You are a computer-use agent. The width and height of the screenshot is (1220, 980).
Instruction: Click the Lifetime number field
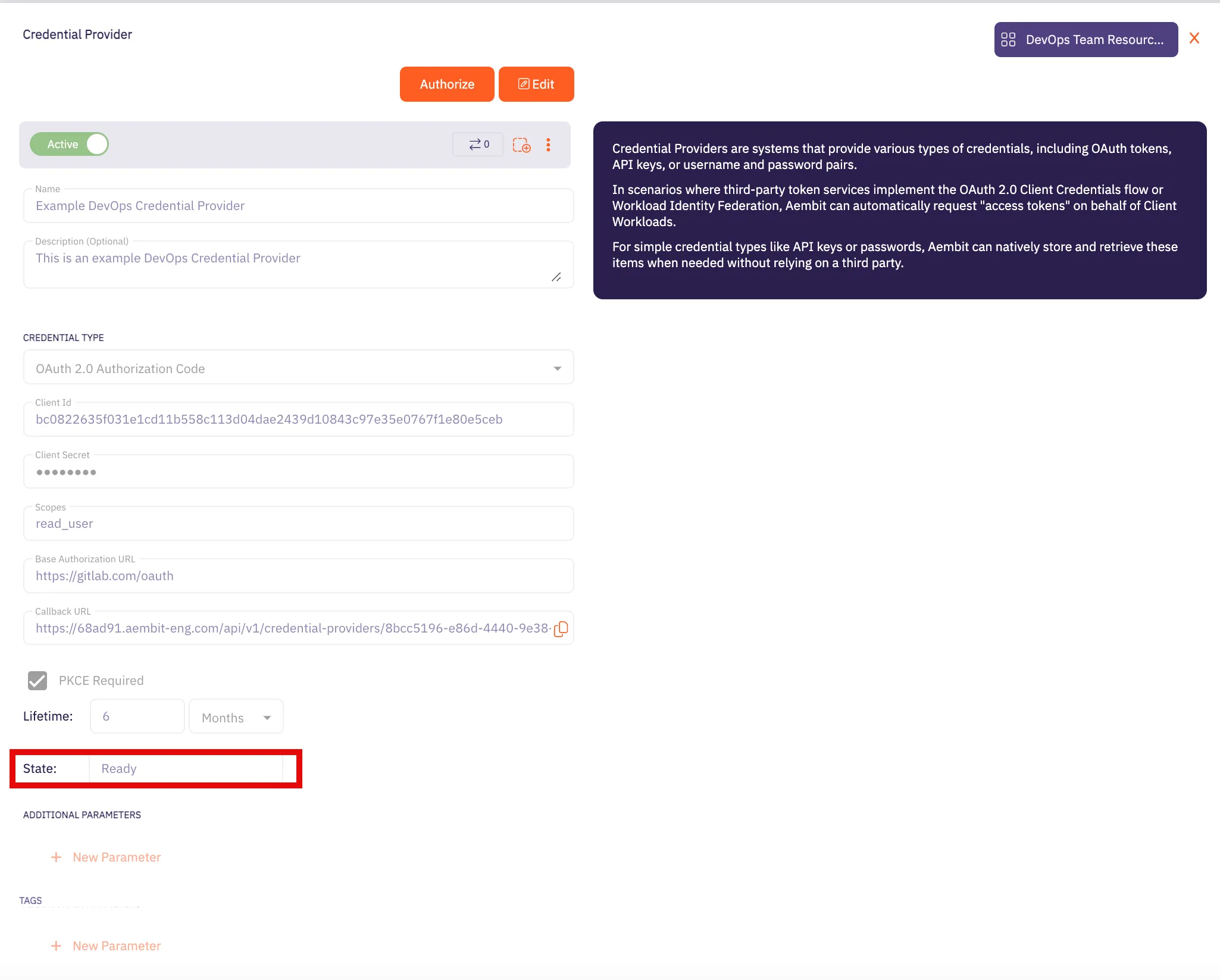pyautogui.click(x=137, y=716)
